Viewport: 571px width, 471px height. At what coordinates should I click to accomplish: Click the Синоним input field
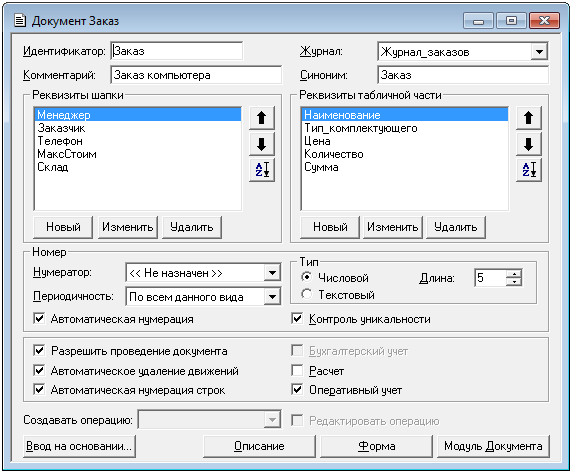click(x=463, y=75)
